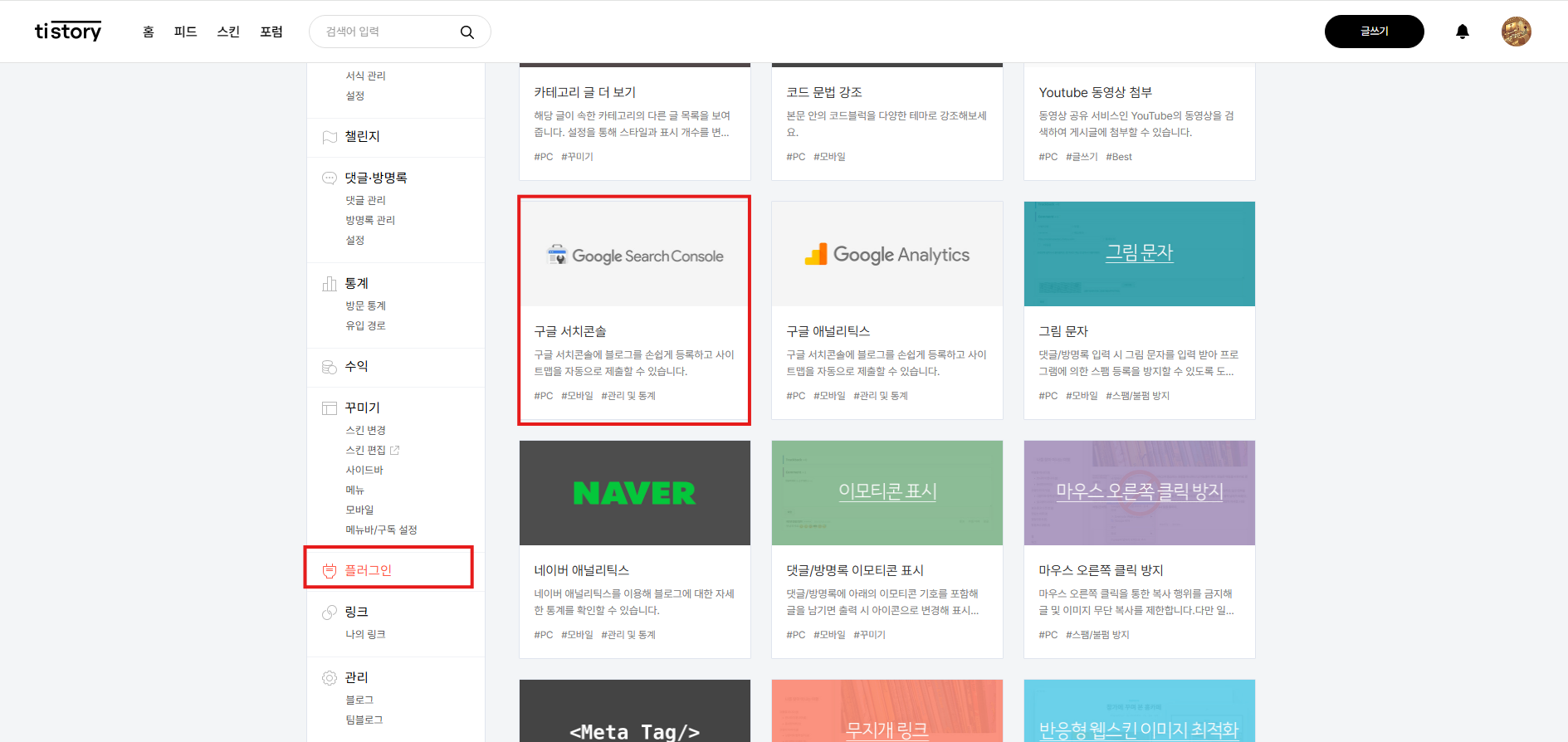Image resolution: width=1568 pixels, height=742 pixels.
Task: Open the Youtube 동영상 첨부 plugin card
Action: coord(1140,121)
